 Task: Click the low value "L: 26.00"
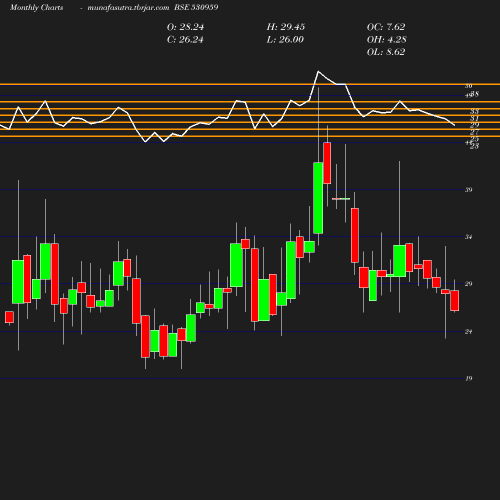(285, 40)
